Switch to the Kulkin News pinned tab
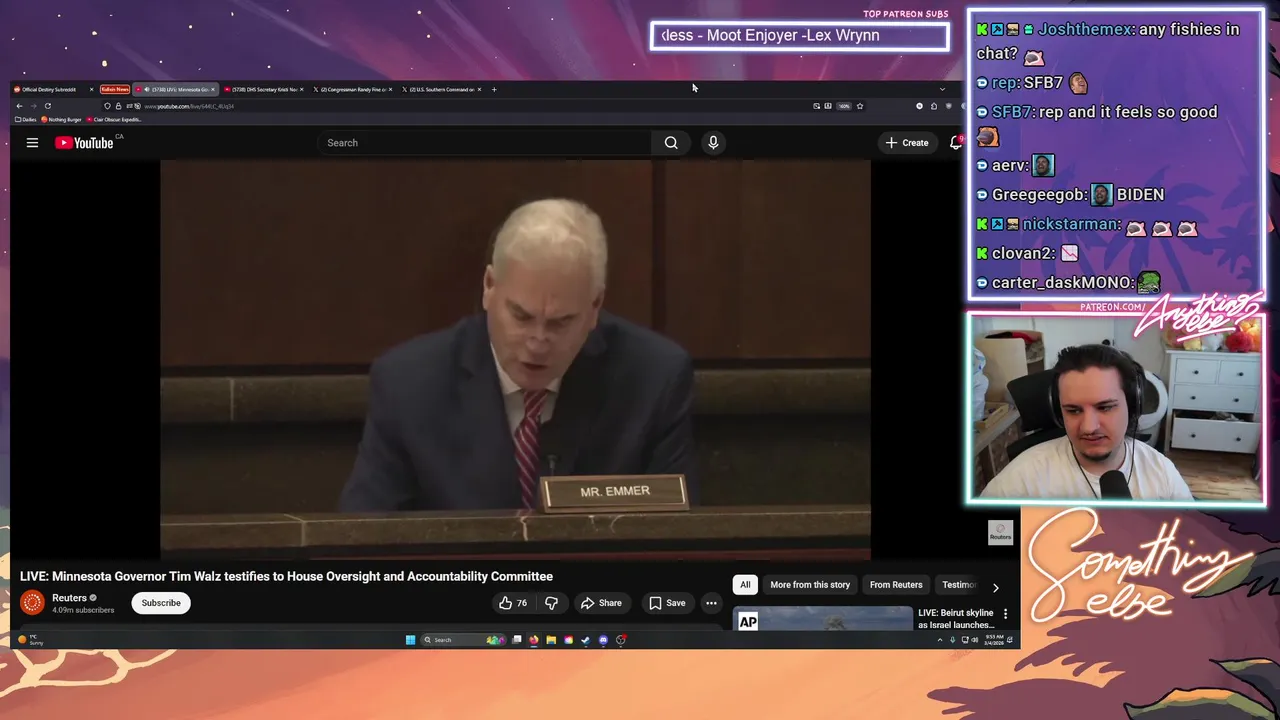 pos(115,89)
